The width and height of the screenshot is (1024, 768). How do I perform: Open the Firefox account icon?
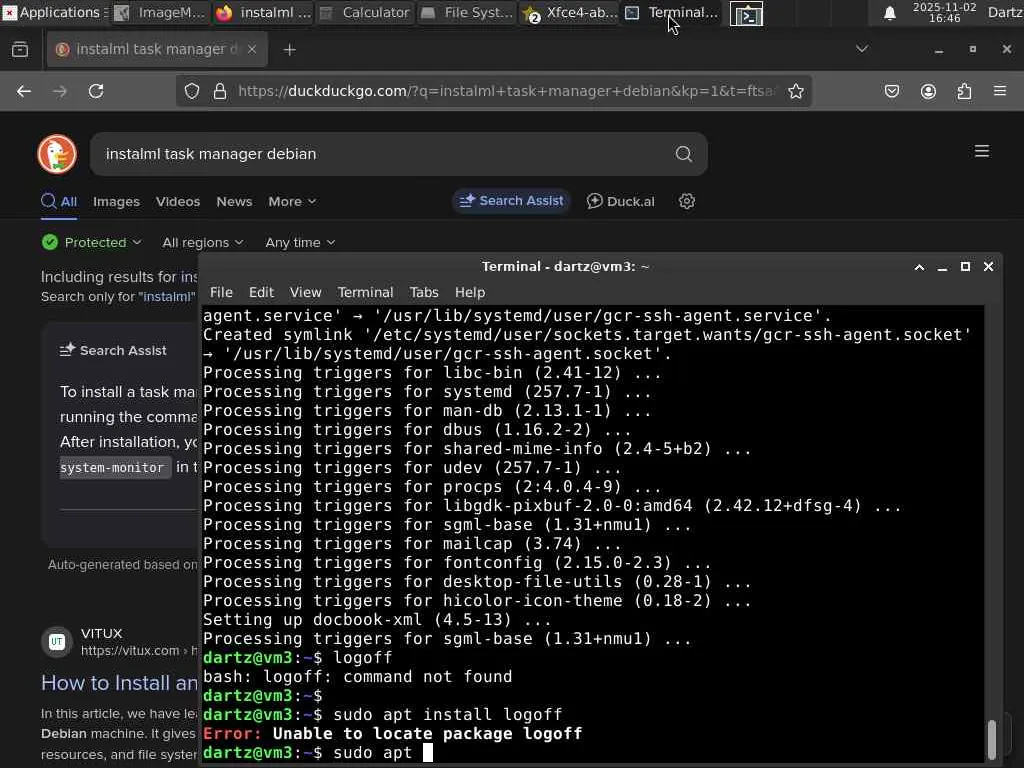click(928, 91)
